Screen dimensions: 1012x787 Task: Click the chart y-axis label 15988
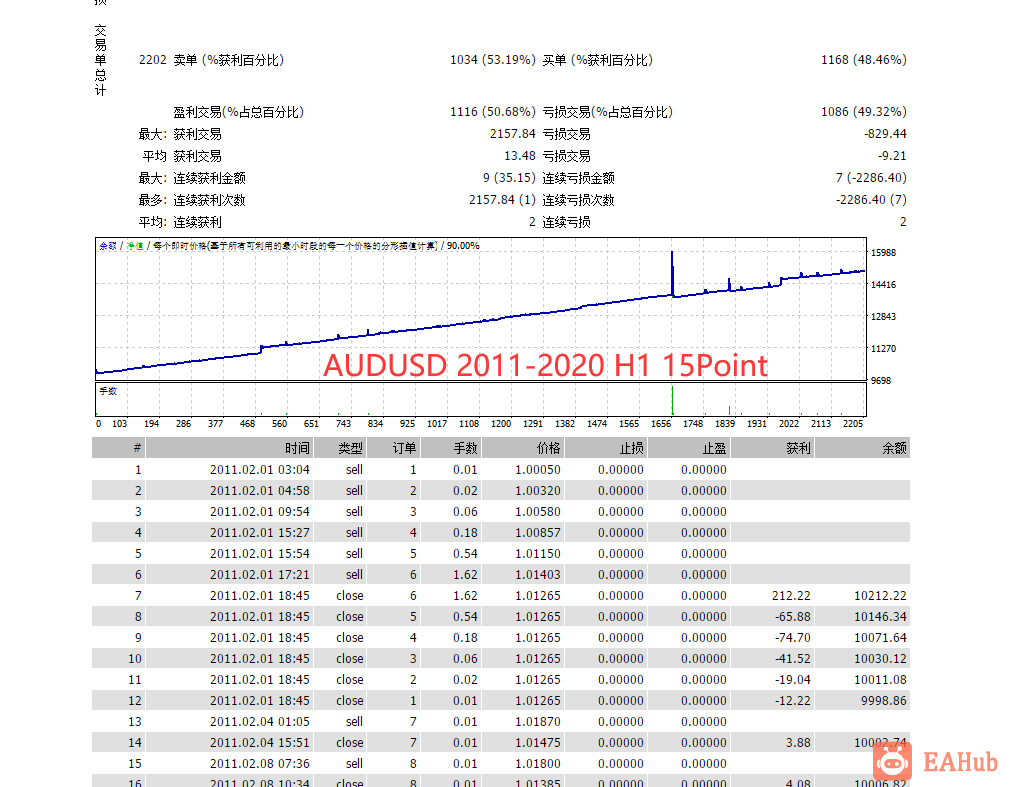884,252
